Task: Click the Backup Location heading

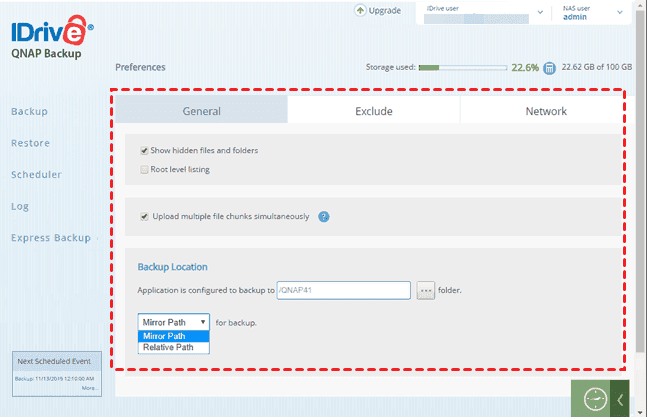Action: (172, 267)
